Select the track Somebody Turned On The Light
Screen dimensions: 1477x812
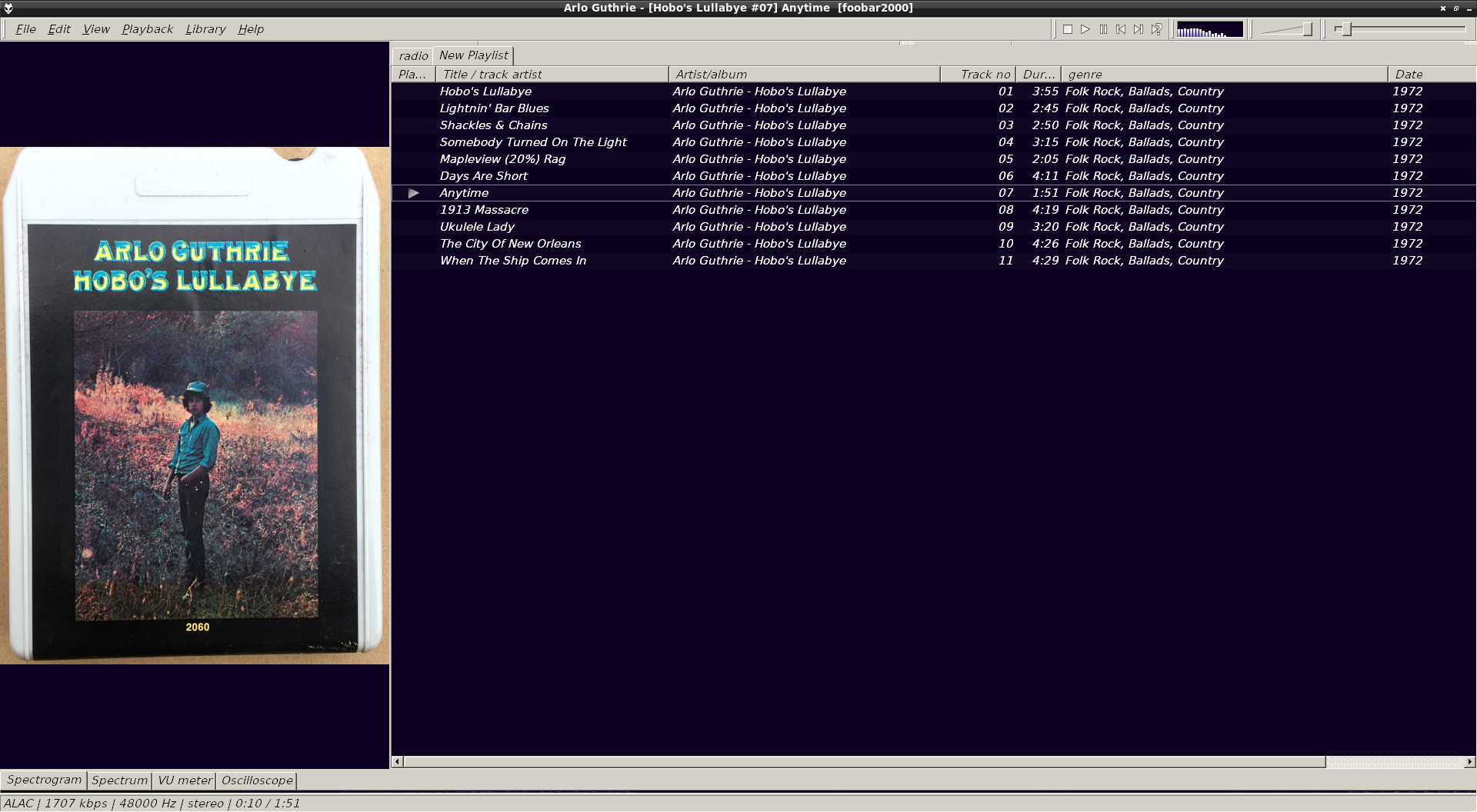(x=934, y=142)
